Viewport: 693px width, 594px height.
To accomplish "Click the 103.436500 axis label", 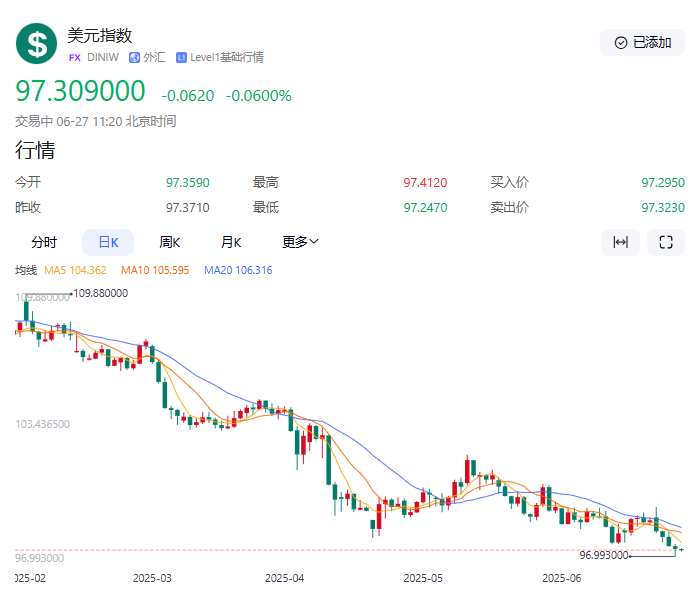I will click(x=42, y=424).
